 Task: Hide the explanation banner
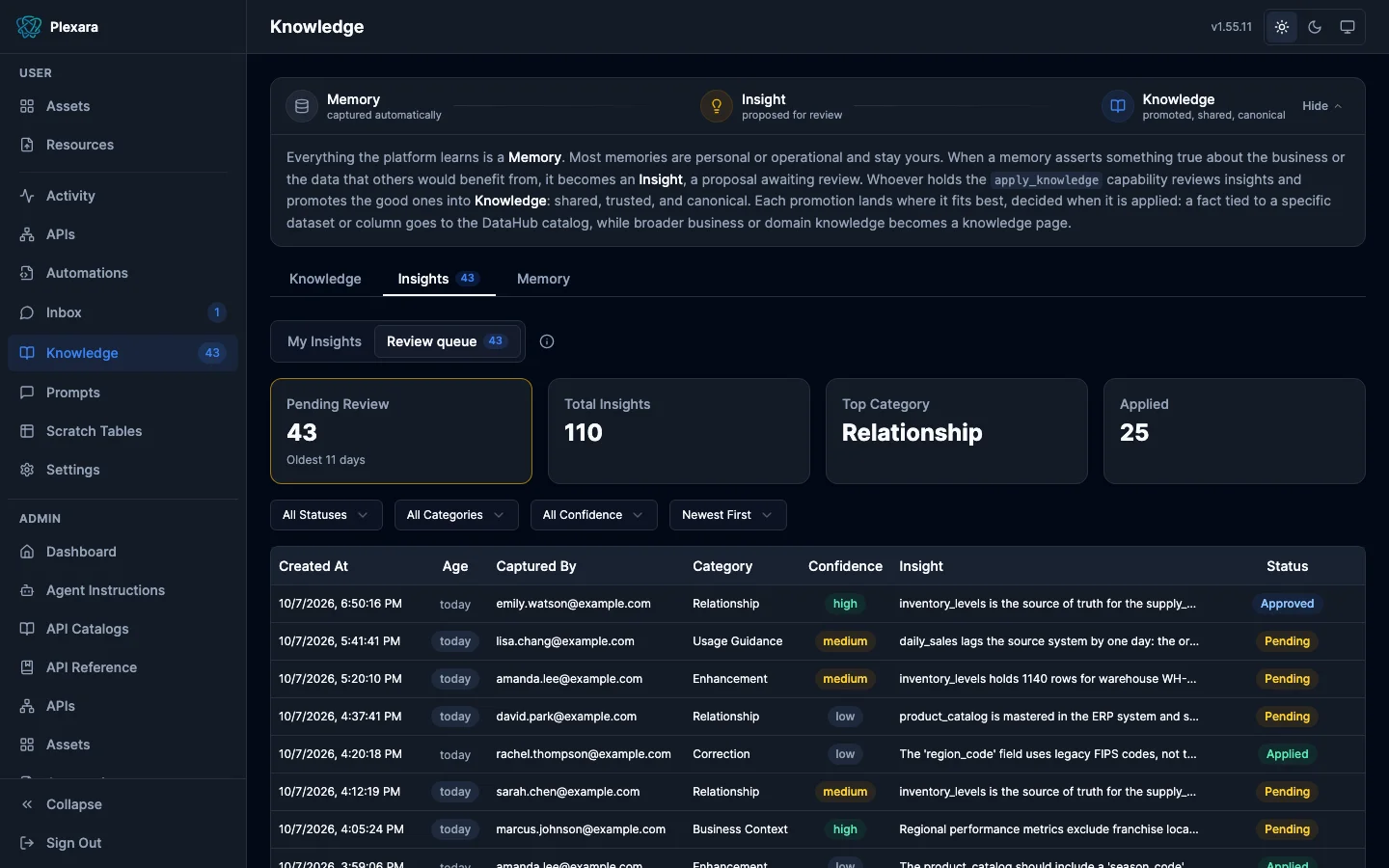(1322, 106)
